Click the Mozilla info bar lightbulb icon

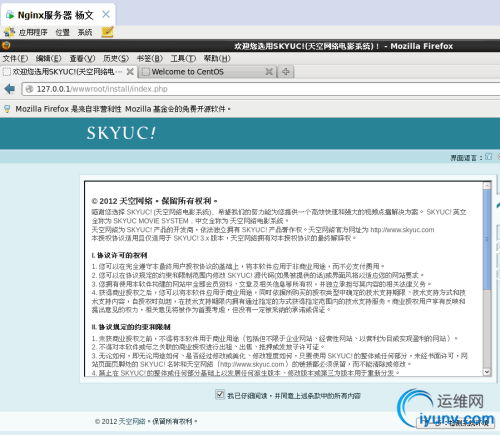pyautogui.click(x=7, y=109)
